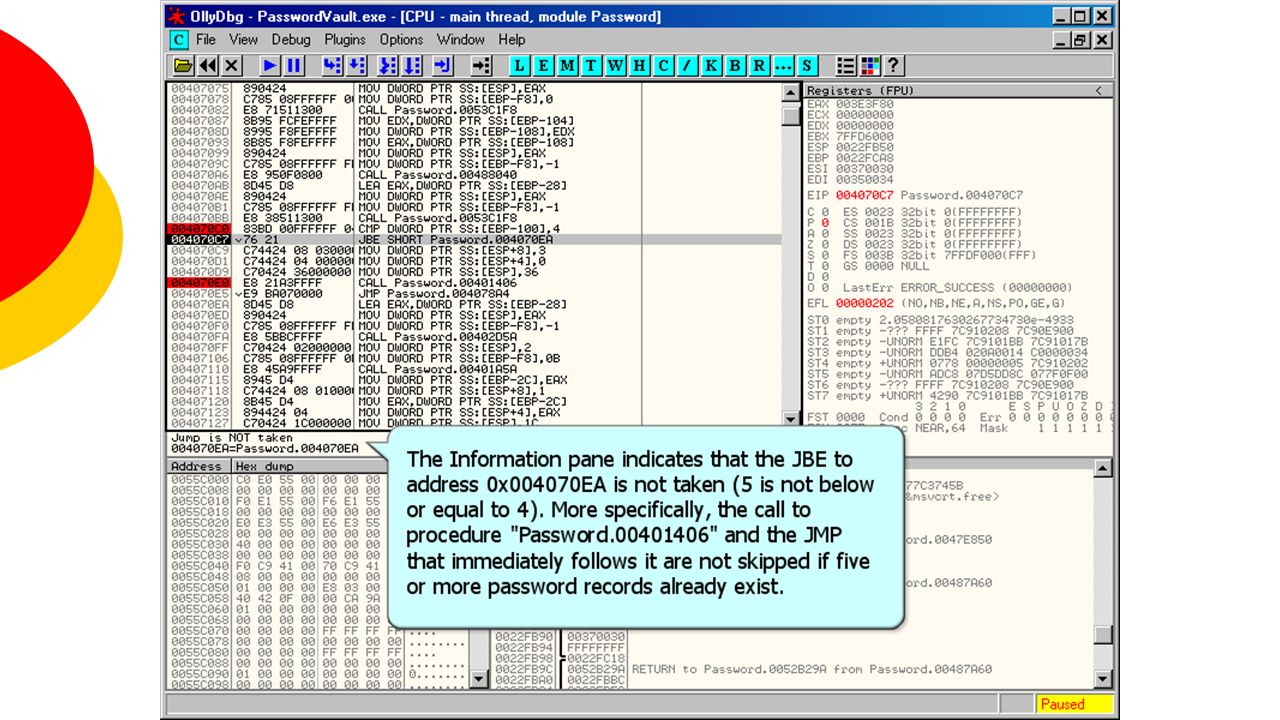Click the yellow Paused status indicator

pyautogui.click(x=1074, y=704)
